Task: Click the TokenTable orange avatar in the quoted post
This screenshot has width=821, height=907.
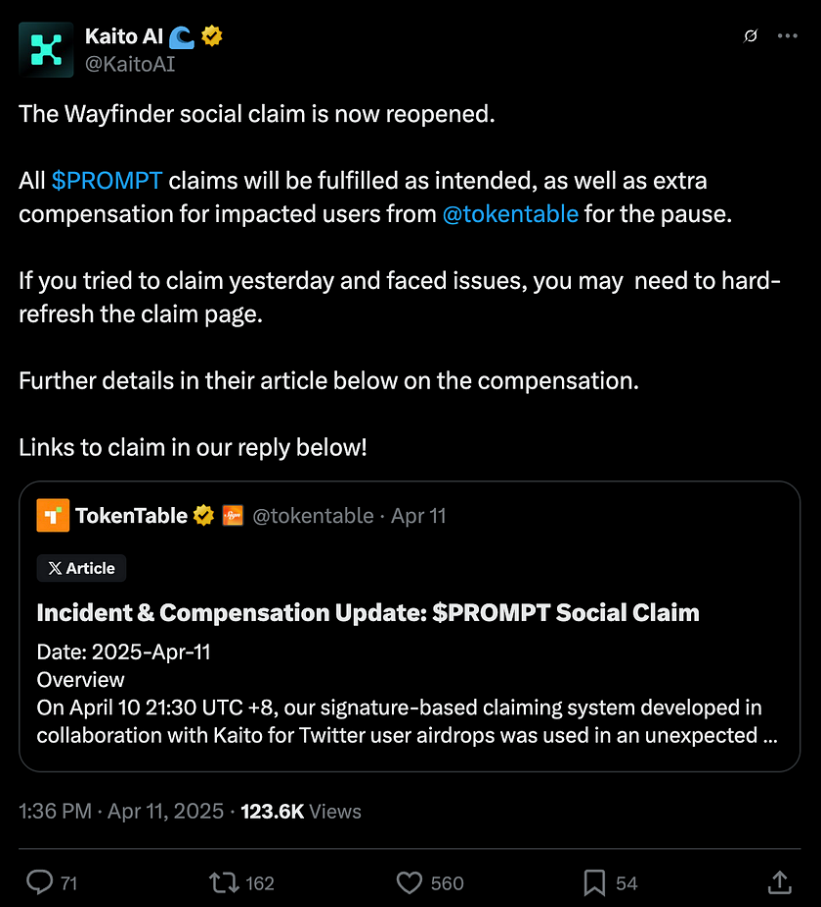Action: tap(53, 515)
